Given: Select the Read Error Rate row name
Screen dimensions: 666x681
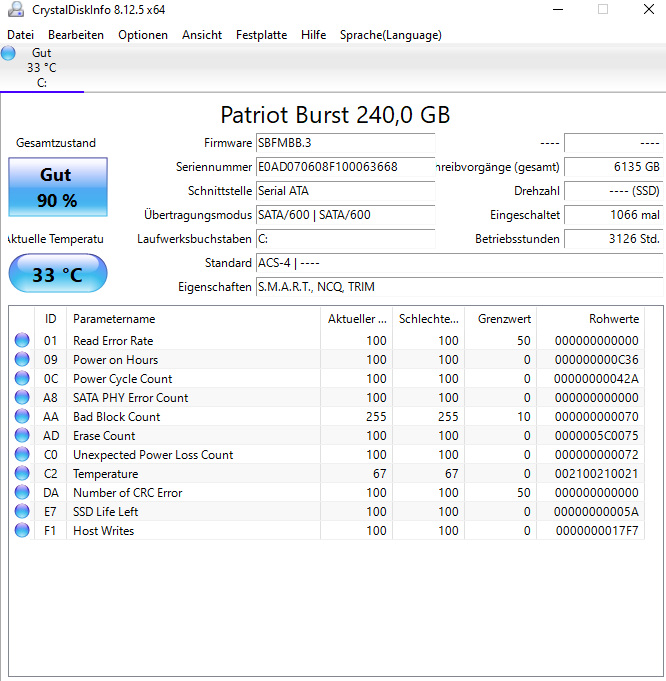Looking at the screenshot, I should pyautogui.click(x=113, y=340).
